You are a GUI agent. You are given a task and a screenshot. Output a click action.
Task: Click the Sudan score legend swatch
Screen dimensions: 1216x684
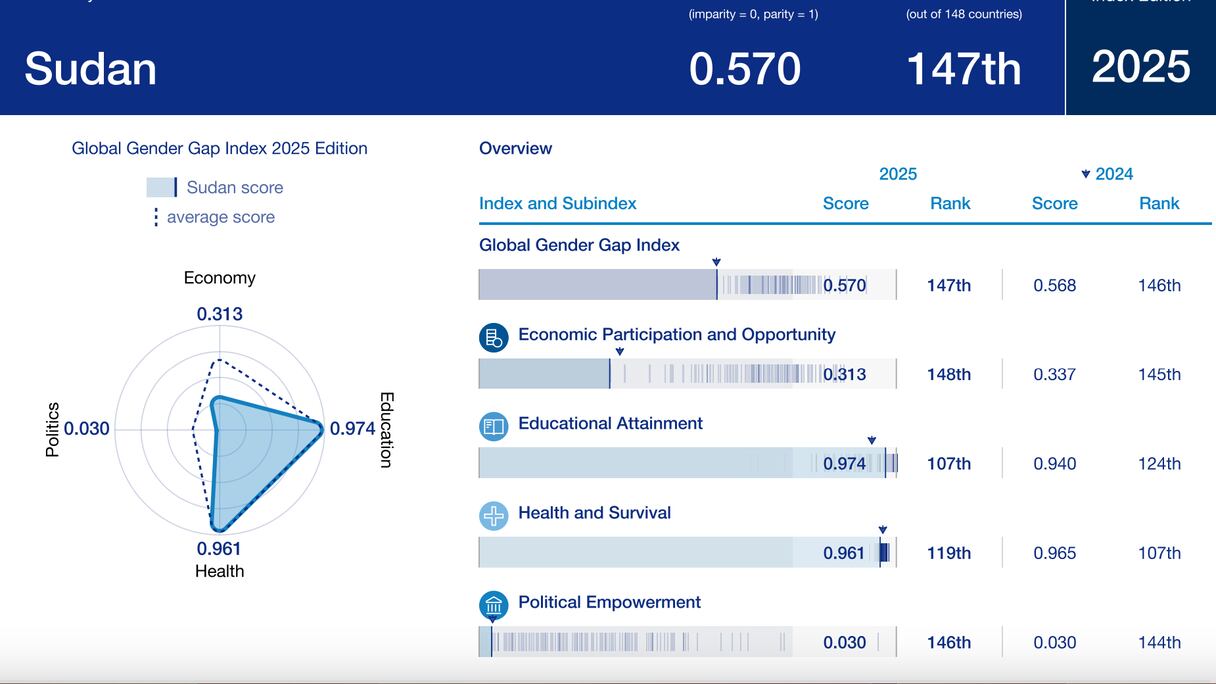click(x=161, y=187)
